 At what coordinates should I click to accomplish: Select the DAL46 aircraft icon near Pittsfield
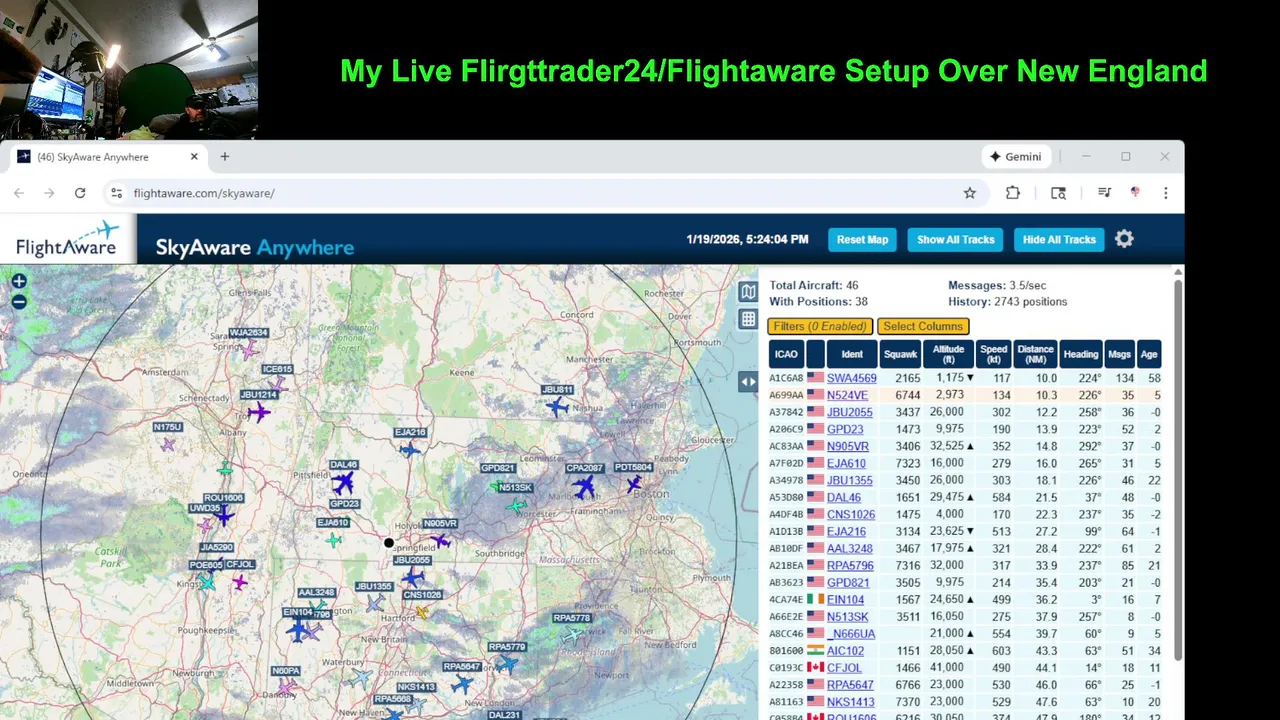click(343, 483)
